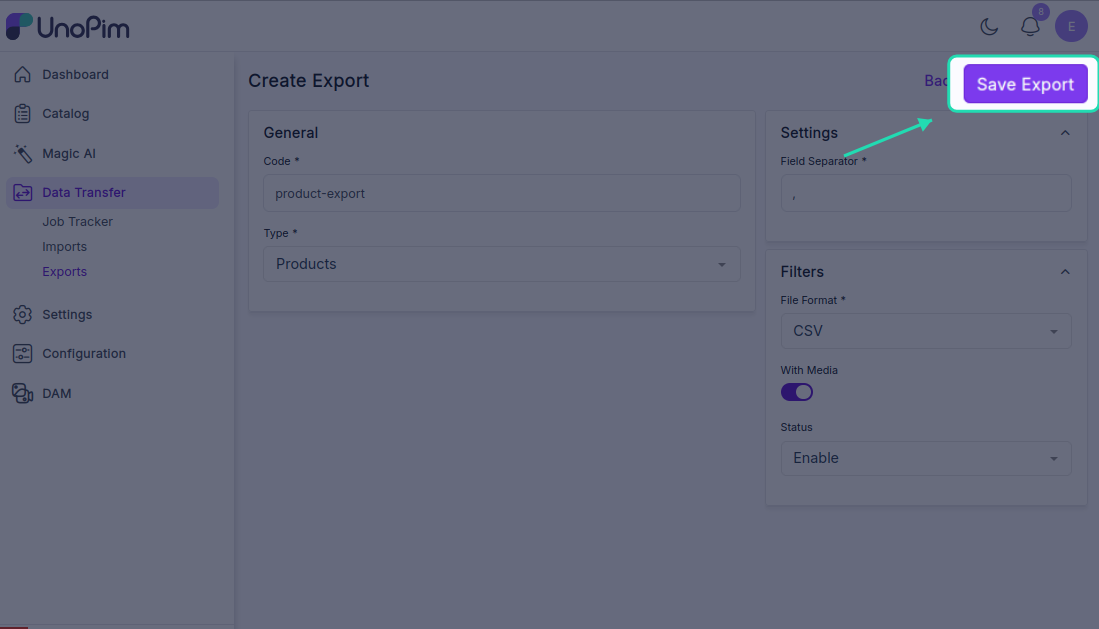Open Exports submenu
Image resolution: width=1099 pixels, height=629 pixels.
click(64, 271)
